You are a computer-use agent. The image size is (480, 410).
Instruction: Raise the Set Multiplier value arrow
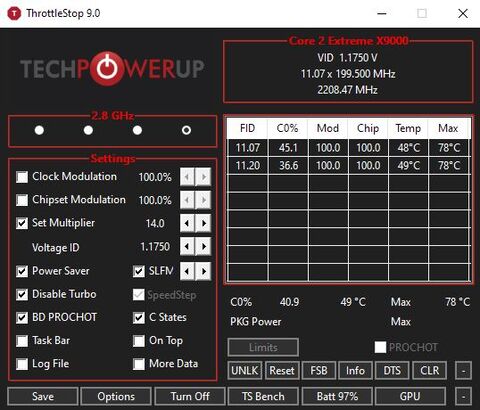(x=203, y=223)
